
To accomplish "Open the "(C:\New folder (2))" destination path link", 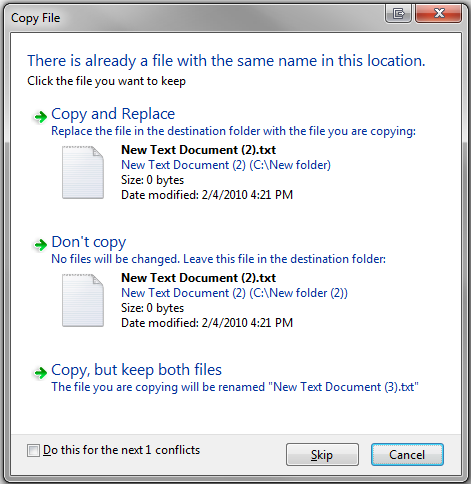I will click(x=298, y=293).
